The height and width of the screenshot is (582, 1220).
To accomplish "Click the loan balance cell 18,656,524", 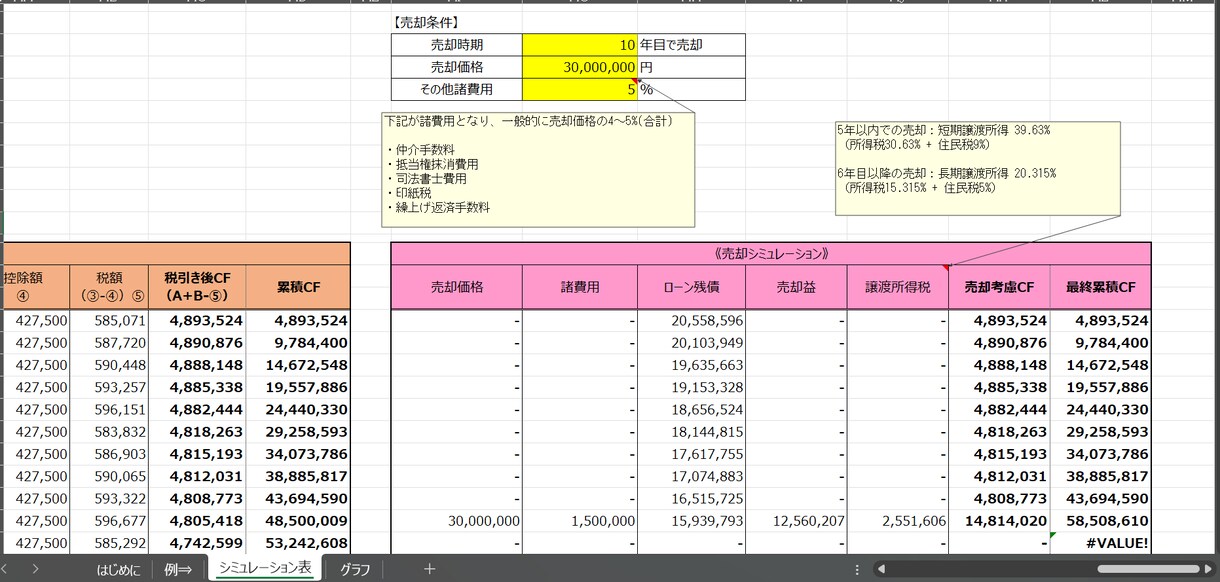I will point(691,409).
